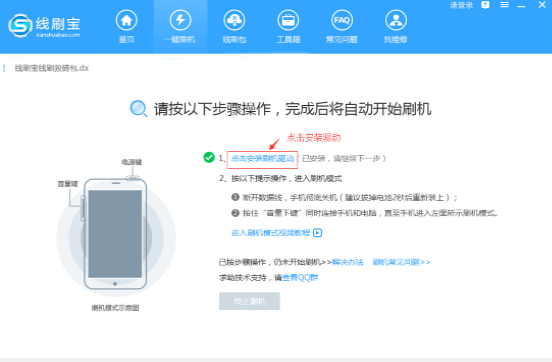This screenshot has height=362, width=552.
Task: Open the hamburger menu in title bar
Action: 504,5
